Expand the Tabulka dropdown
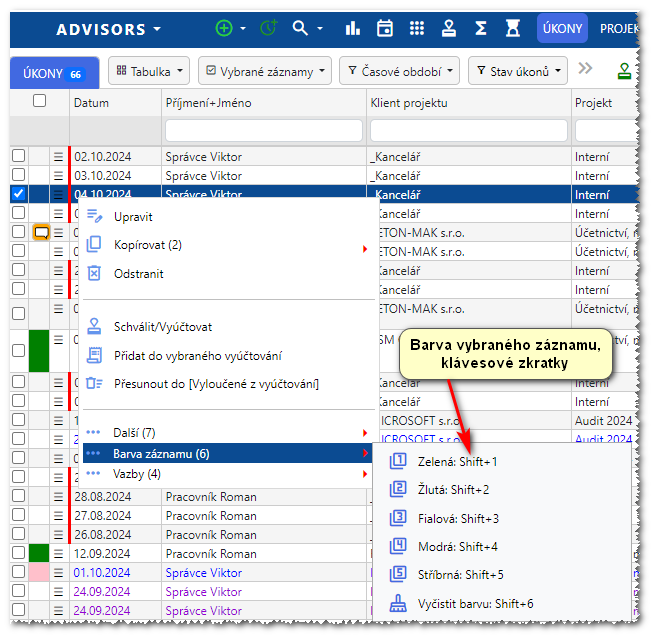The width and height of the screenshot is (657, 641). pos(148,71)
